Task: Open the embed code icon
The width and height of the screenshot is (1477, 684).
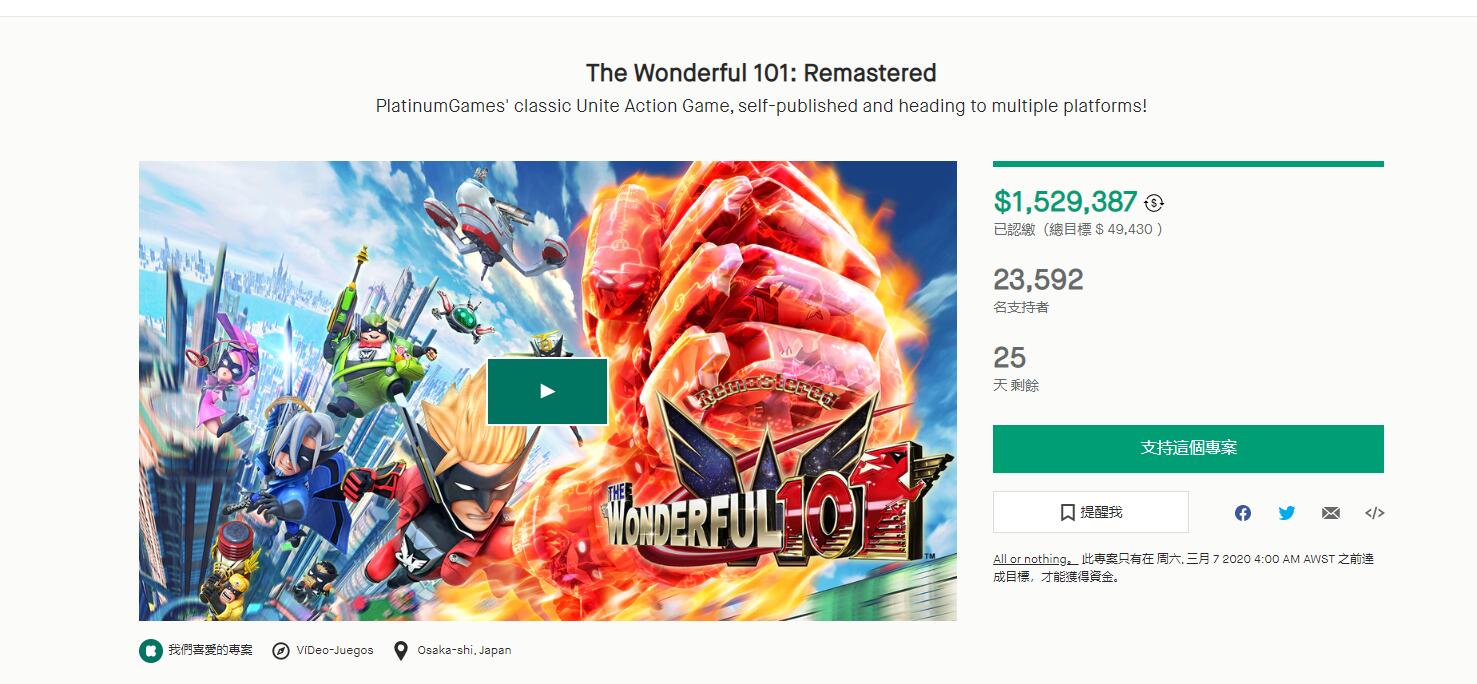Action: click(1374, 513)
